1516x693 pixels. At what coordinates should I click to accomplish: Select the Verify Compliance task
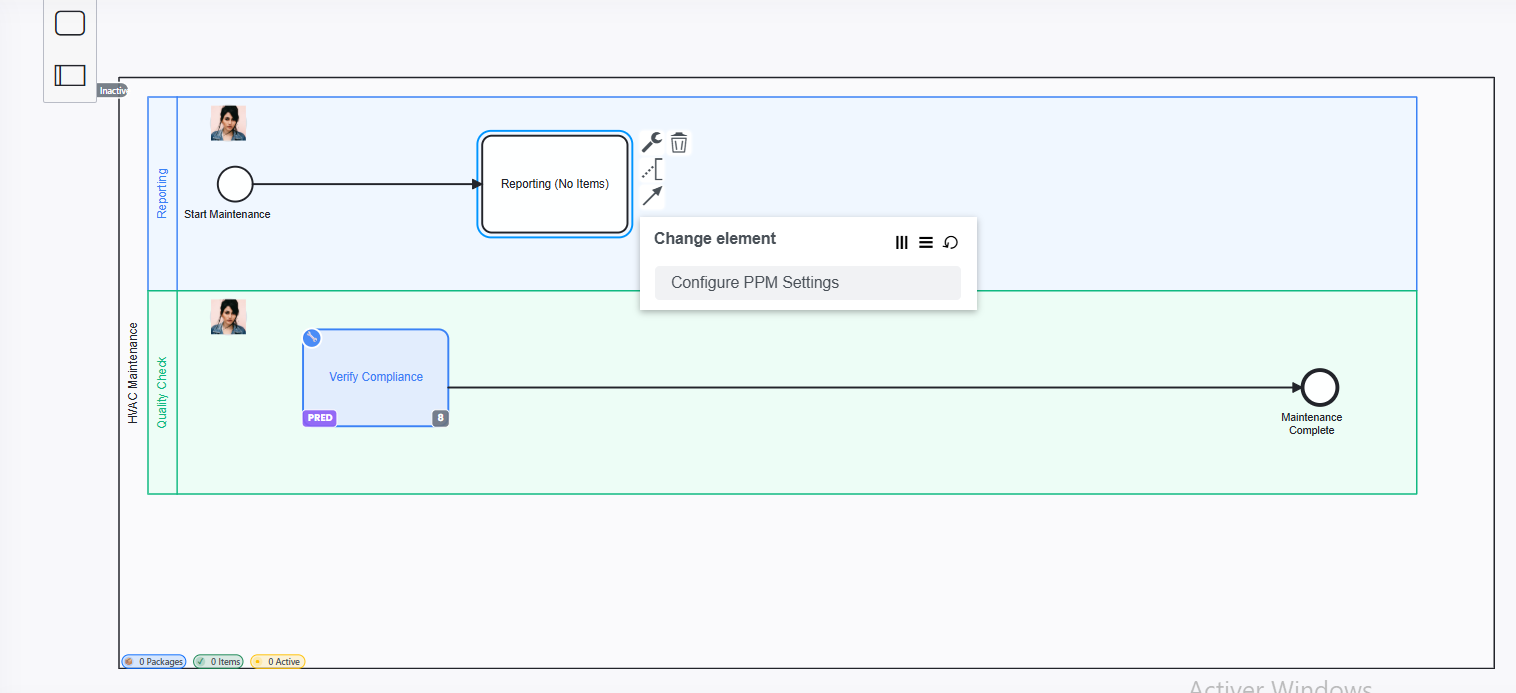(x=376, y=377)
